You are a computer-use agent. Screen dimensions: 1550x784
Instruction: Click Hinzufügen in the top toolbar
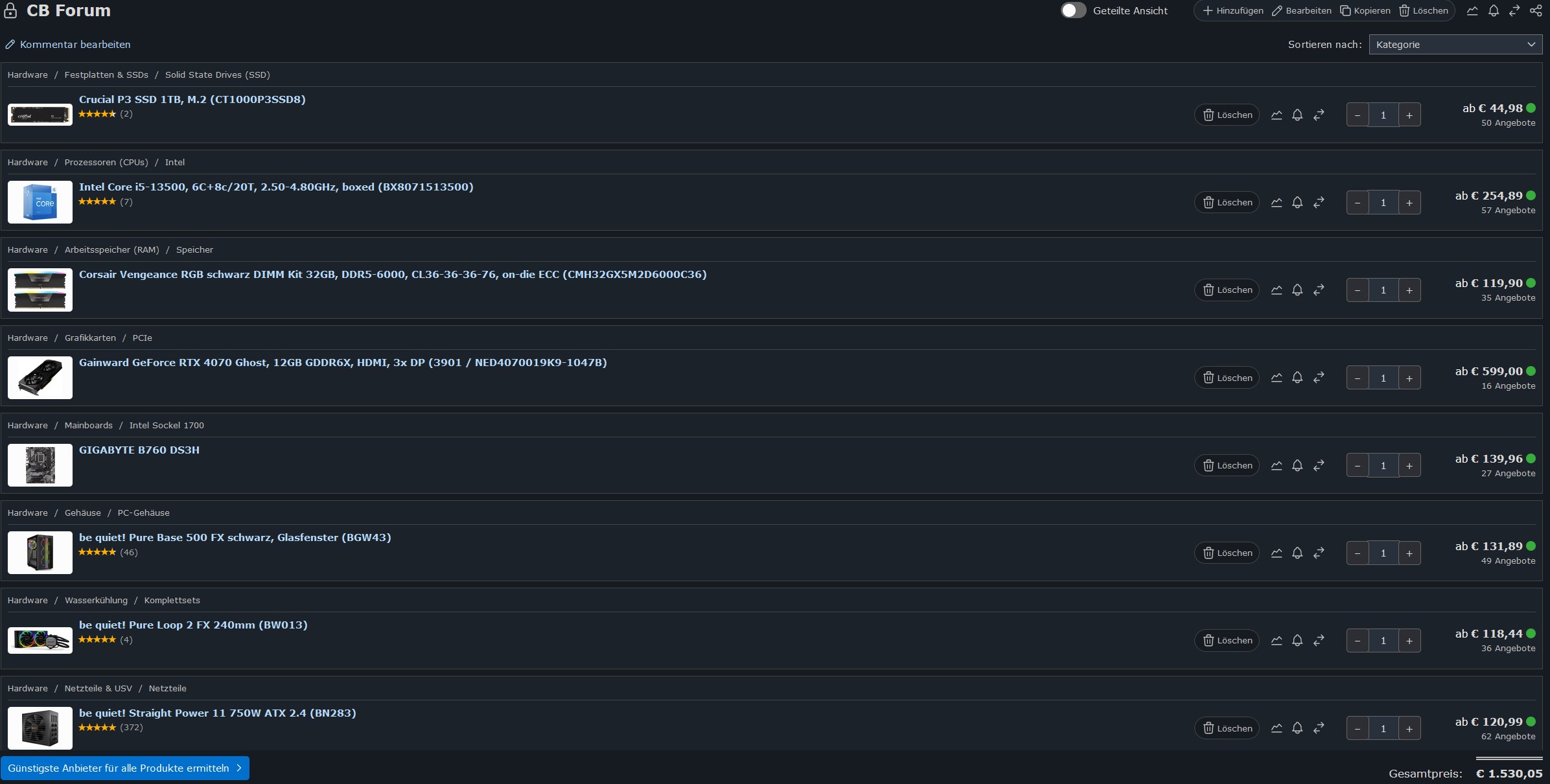click(x=1232, y=11)
